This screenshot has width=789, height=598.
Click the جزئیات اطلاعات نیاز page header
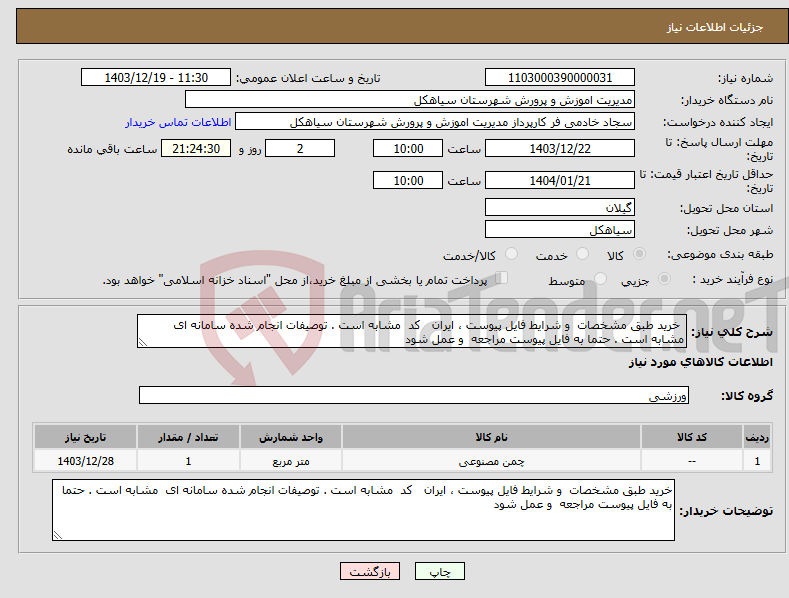[x=715, y=27]
